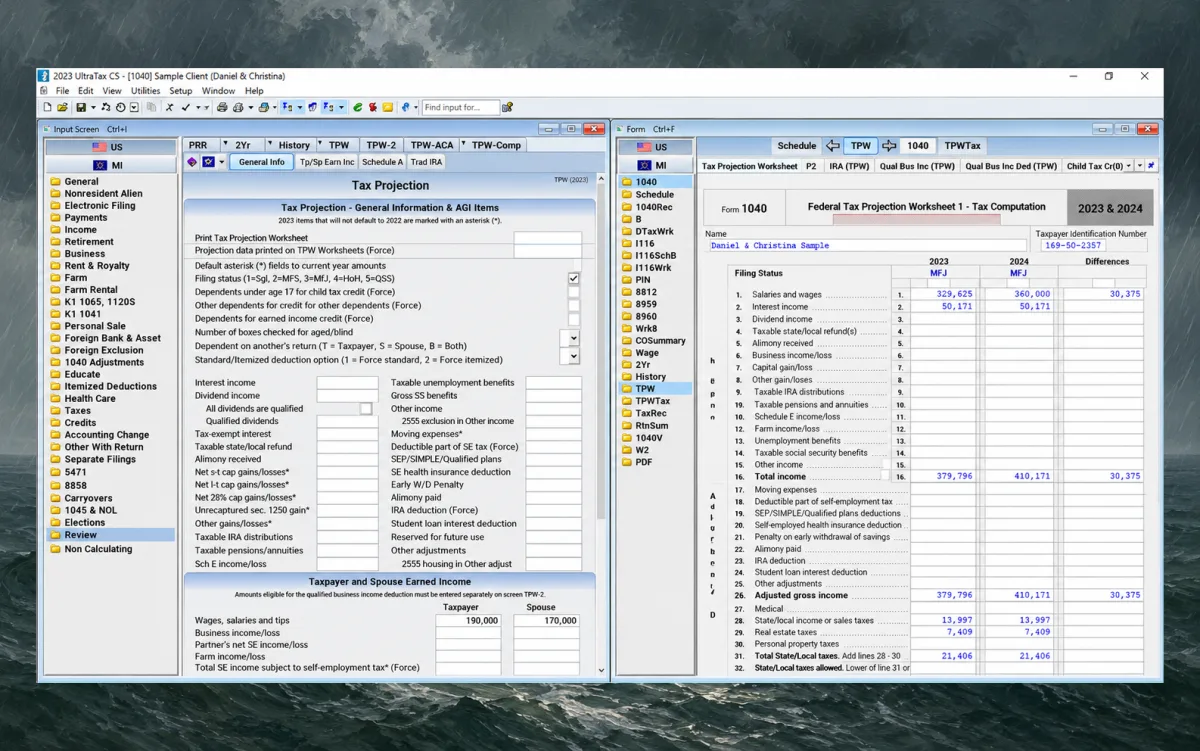Open the Utilities menu
This screenshot has height=751, width=1200.
click(x=145, y=91)
